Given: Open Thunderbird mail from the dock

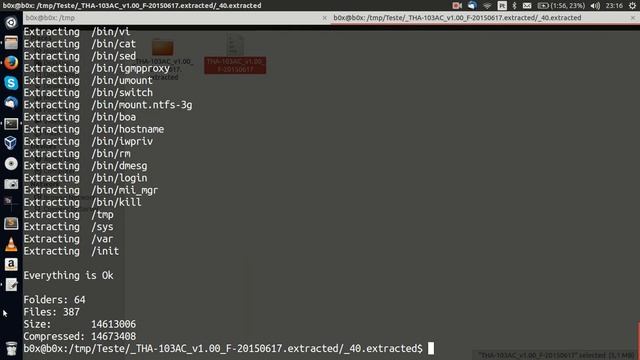Looking at the screenshot, I should pyautogui.click(x=11, y=103).
